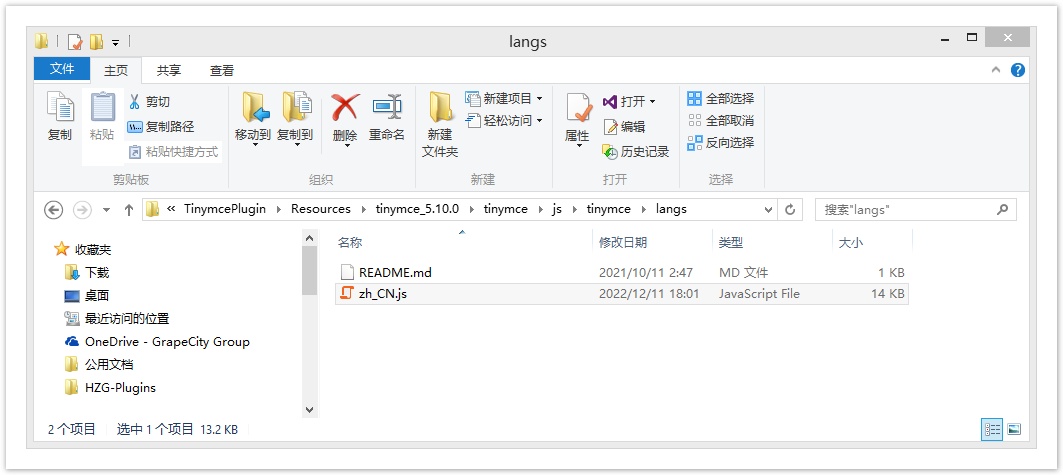Click Easy access (轻松访问) icon
1063x475 pixels.
tap(473, 121)
